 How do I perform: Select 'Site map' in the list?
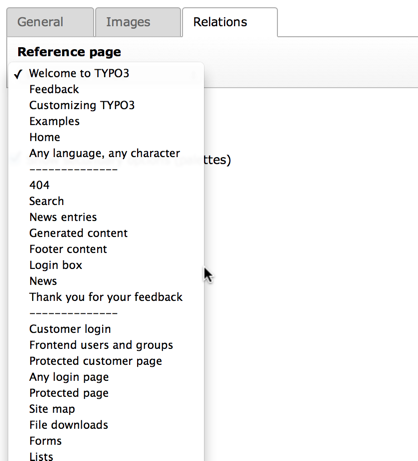pos(106,409)
